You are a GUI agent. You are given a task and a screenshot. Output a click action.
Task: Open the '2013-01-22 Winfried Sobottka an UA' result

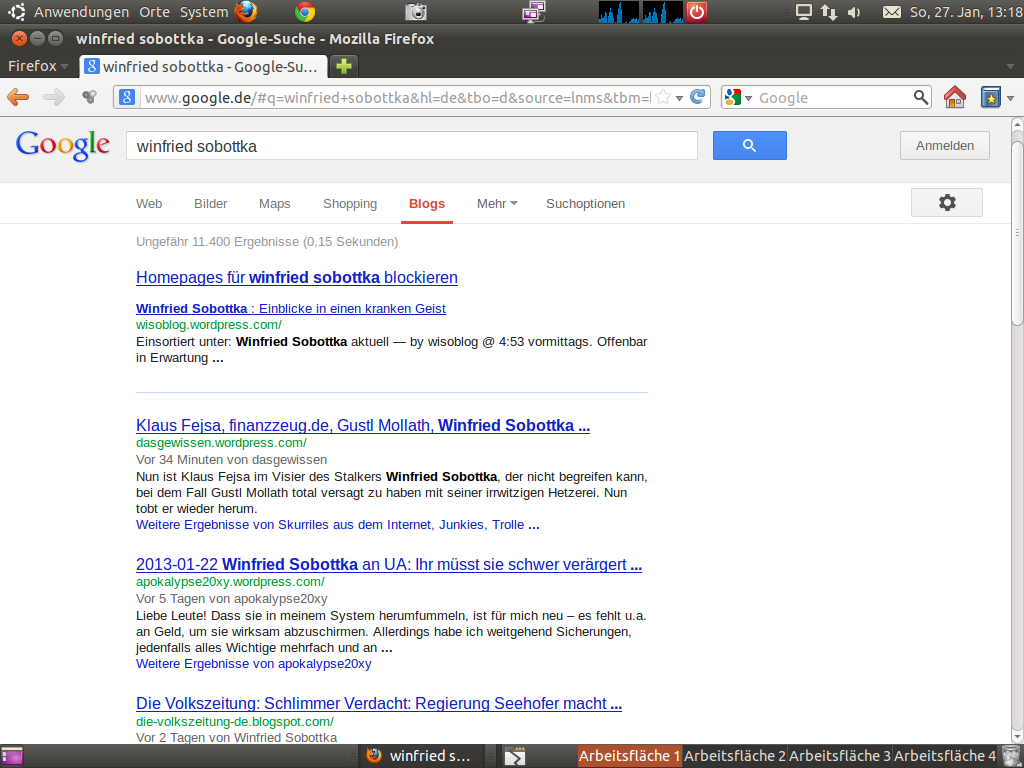pos(389,565)
